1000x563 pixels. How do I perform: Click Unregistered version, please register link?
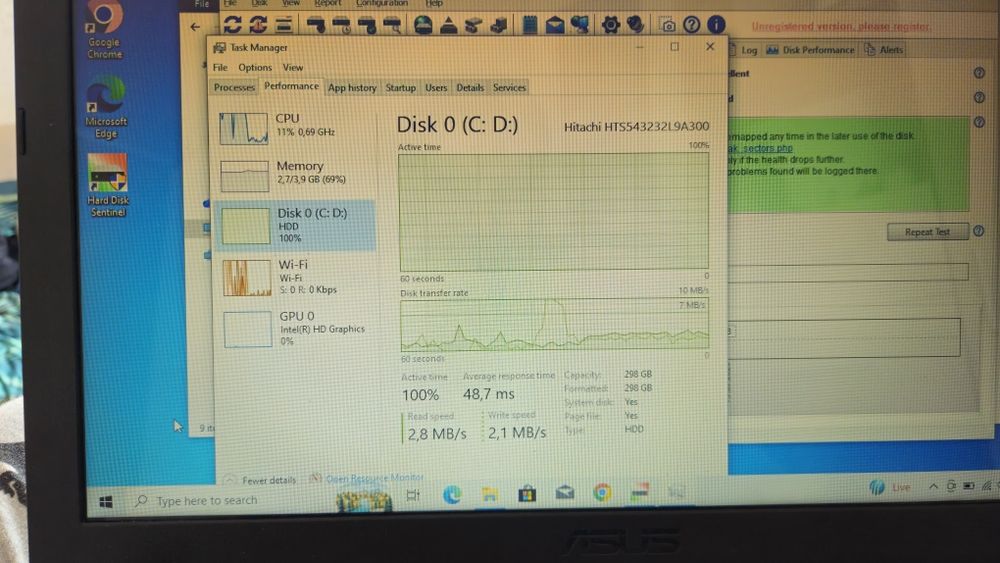840,27
